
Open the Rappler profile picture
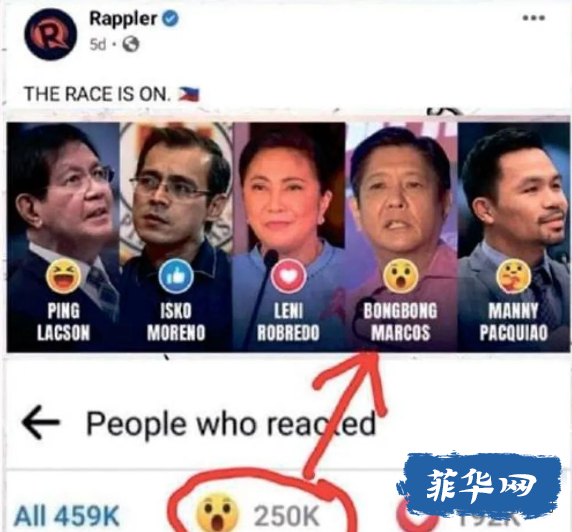[x=51, y=34]
